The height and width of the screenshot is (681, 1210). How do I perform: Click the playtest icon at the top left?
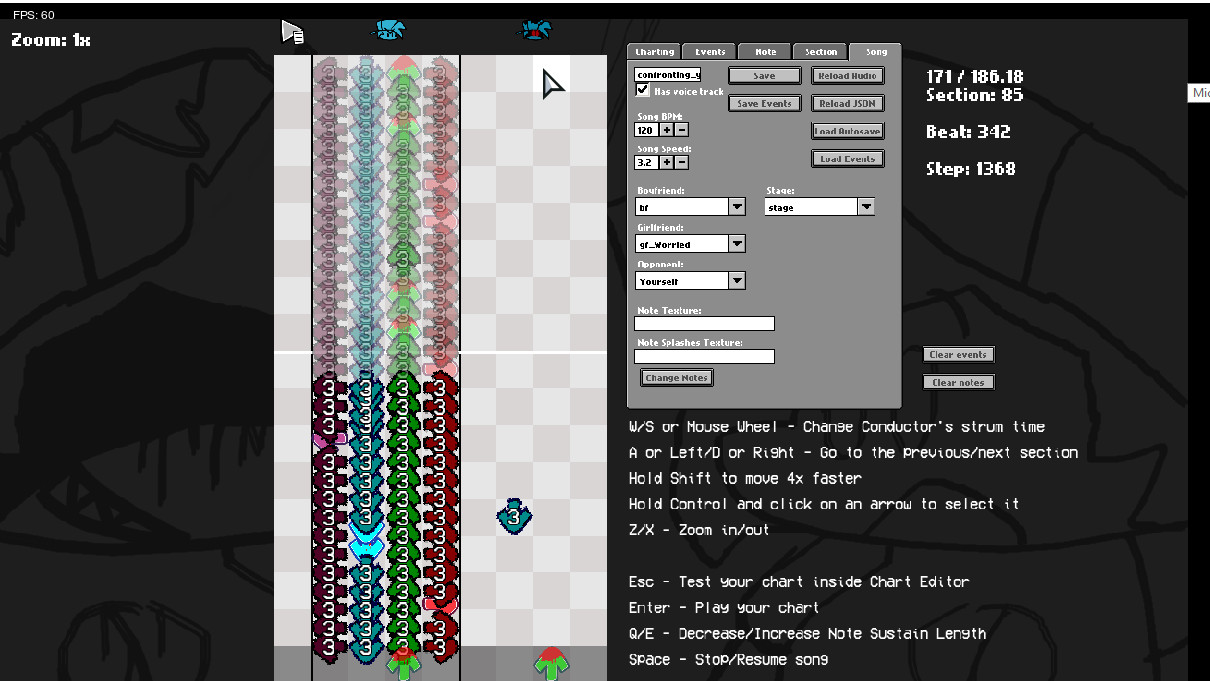point(290,29)
